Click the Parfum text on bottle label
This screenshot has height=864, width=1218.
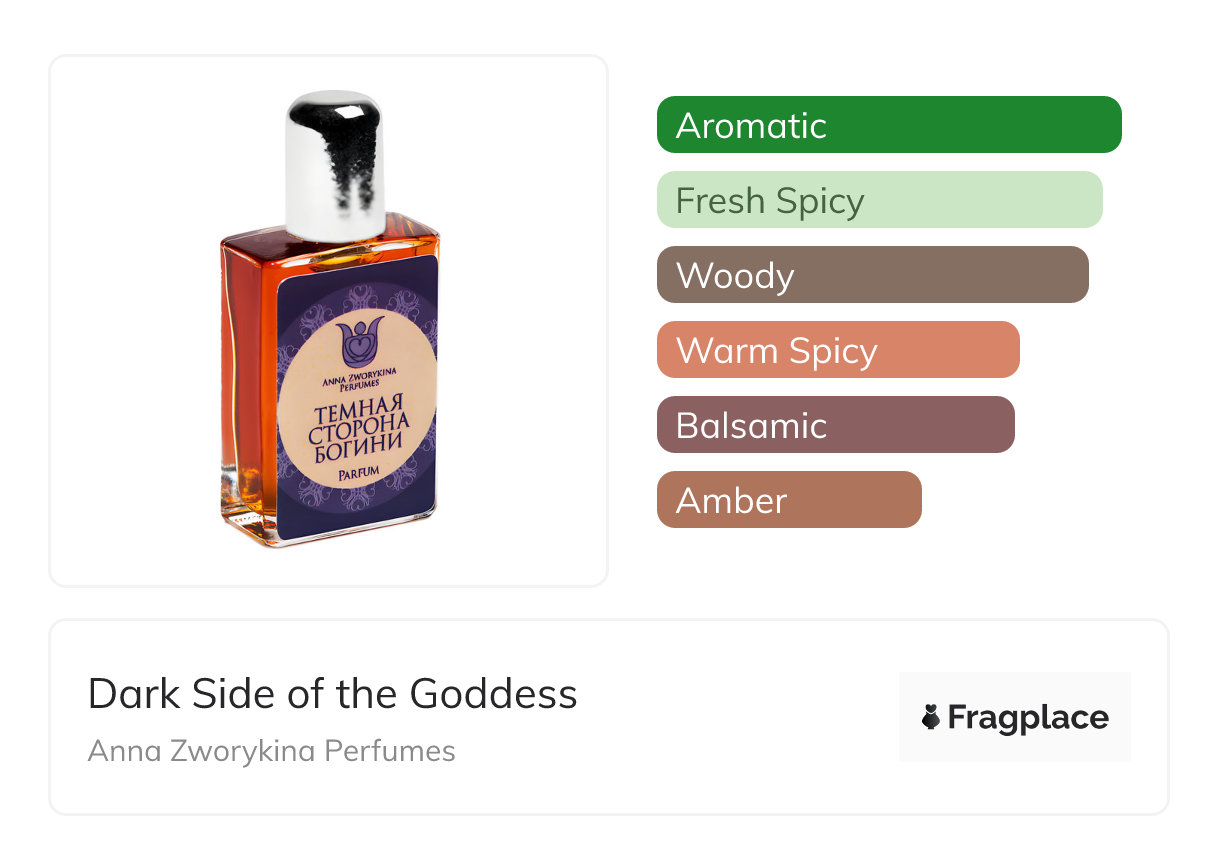358,476
